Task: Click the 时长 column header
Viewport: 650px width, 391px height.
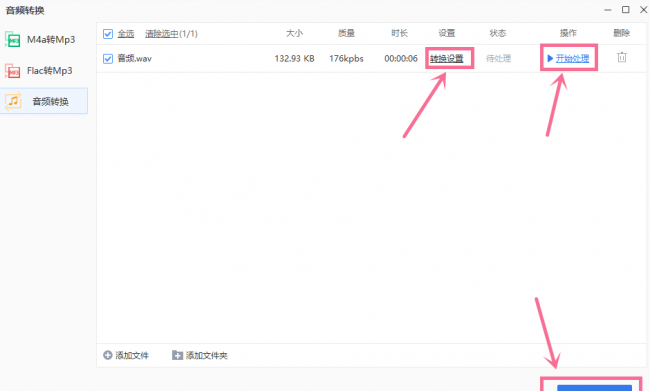Action: (x=400, y=33)
